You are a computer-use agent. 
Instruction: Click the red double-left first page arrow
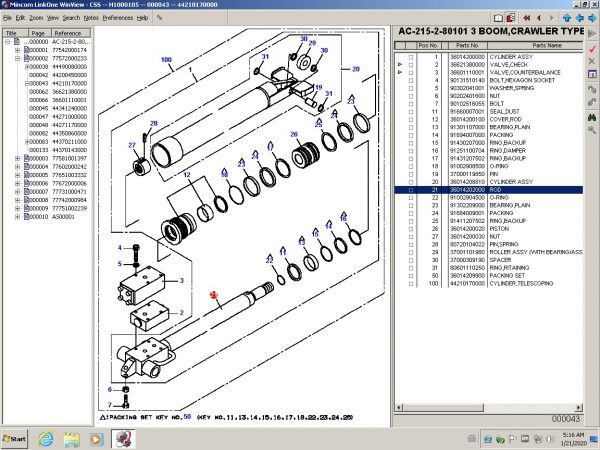click(527, 18)
